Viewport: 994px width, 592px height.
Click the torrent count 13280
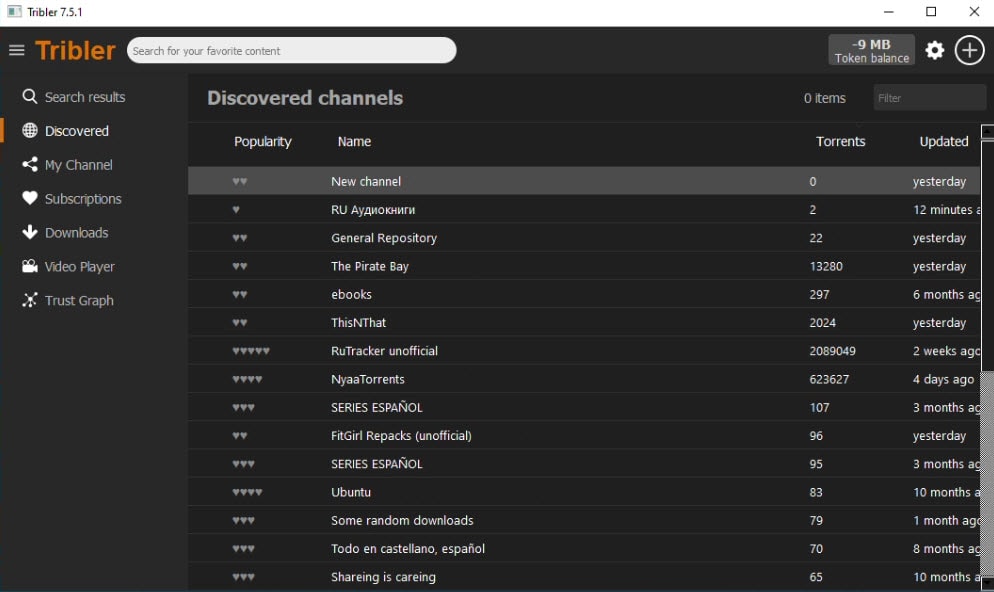click(x=826, y=266)
